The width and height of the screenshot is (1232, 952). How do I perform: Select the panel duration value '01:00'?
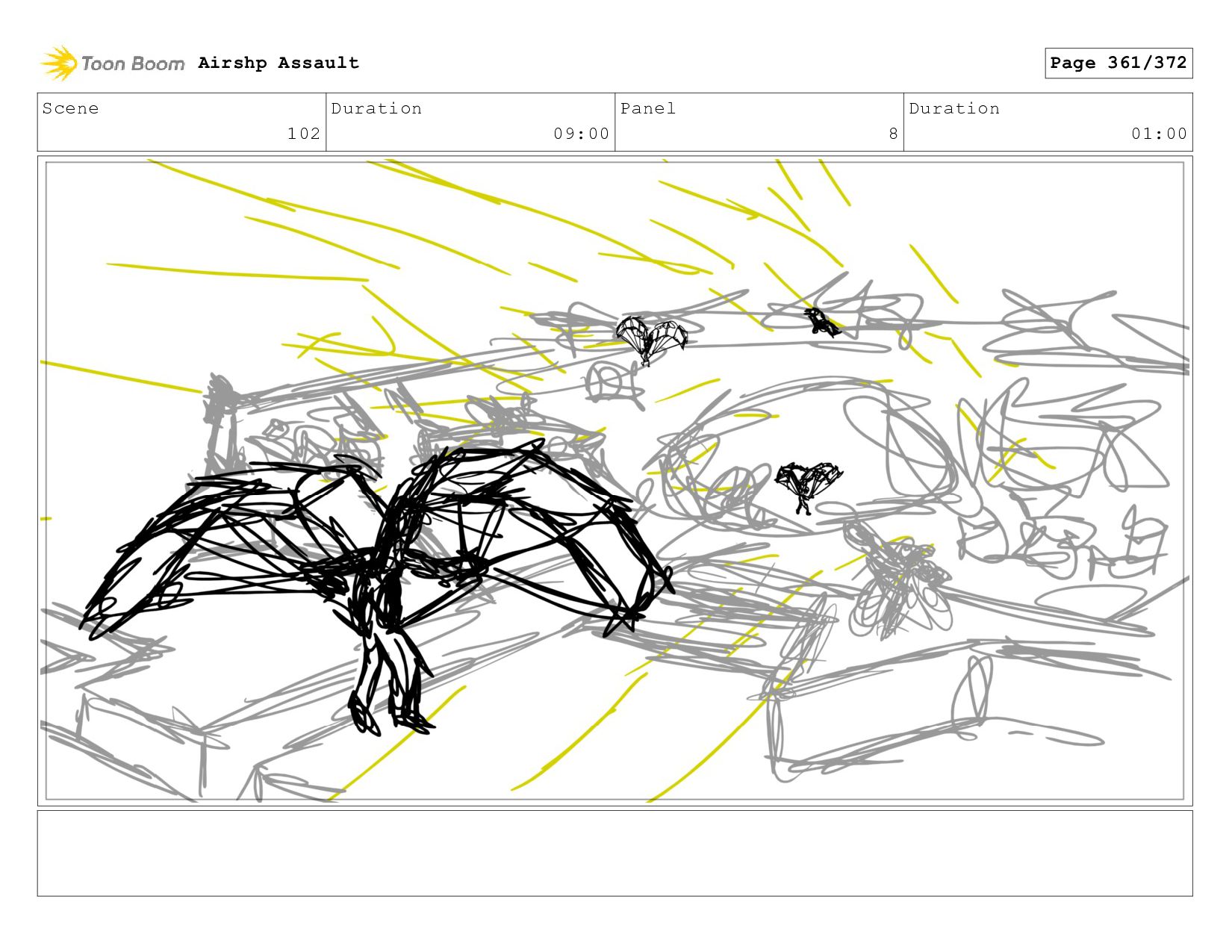coord(1159,134)
